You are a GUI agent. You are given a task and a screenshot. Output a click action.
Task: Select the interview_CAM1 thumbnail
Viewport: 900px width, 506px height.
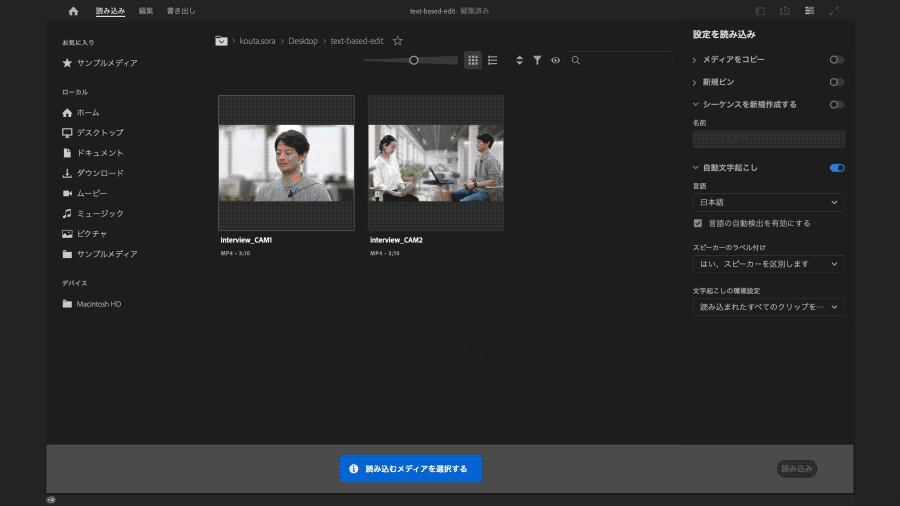286,163
